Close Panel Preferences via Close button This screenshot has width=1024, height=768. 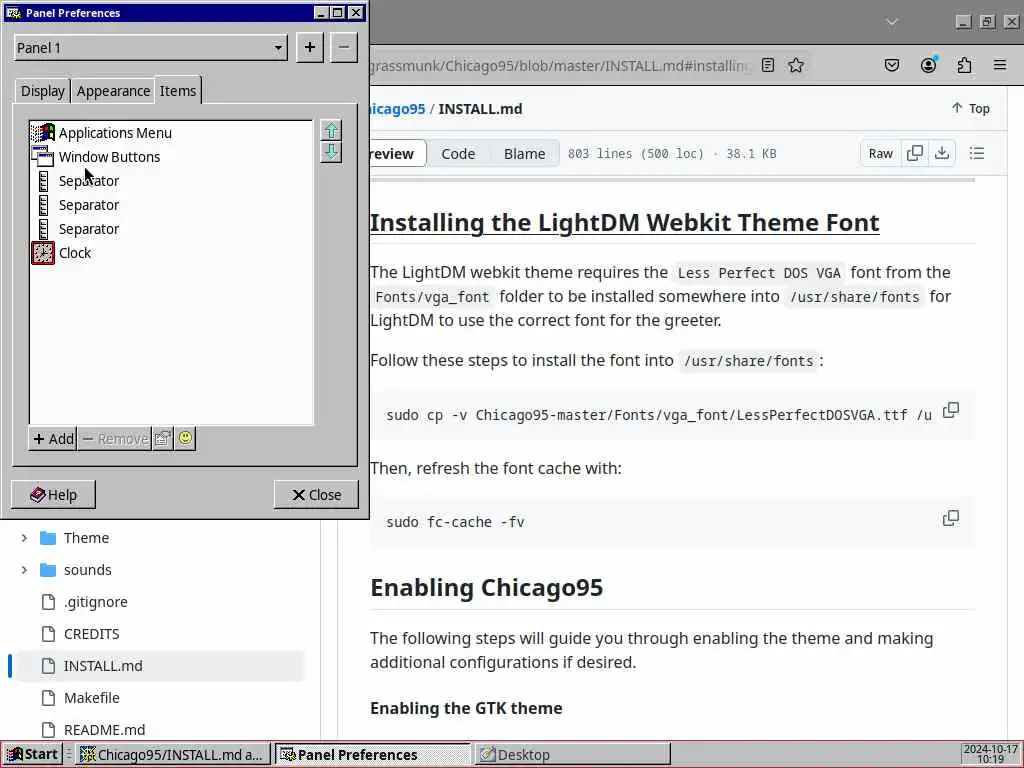(x=316, y=495)
